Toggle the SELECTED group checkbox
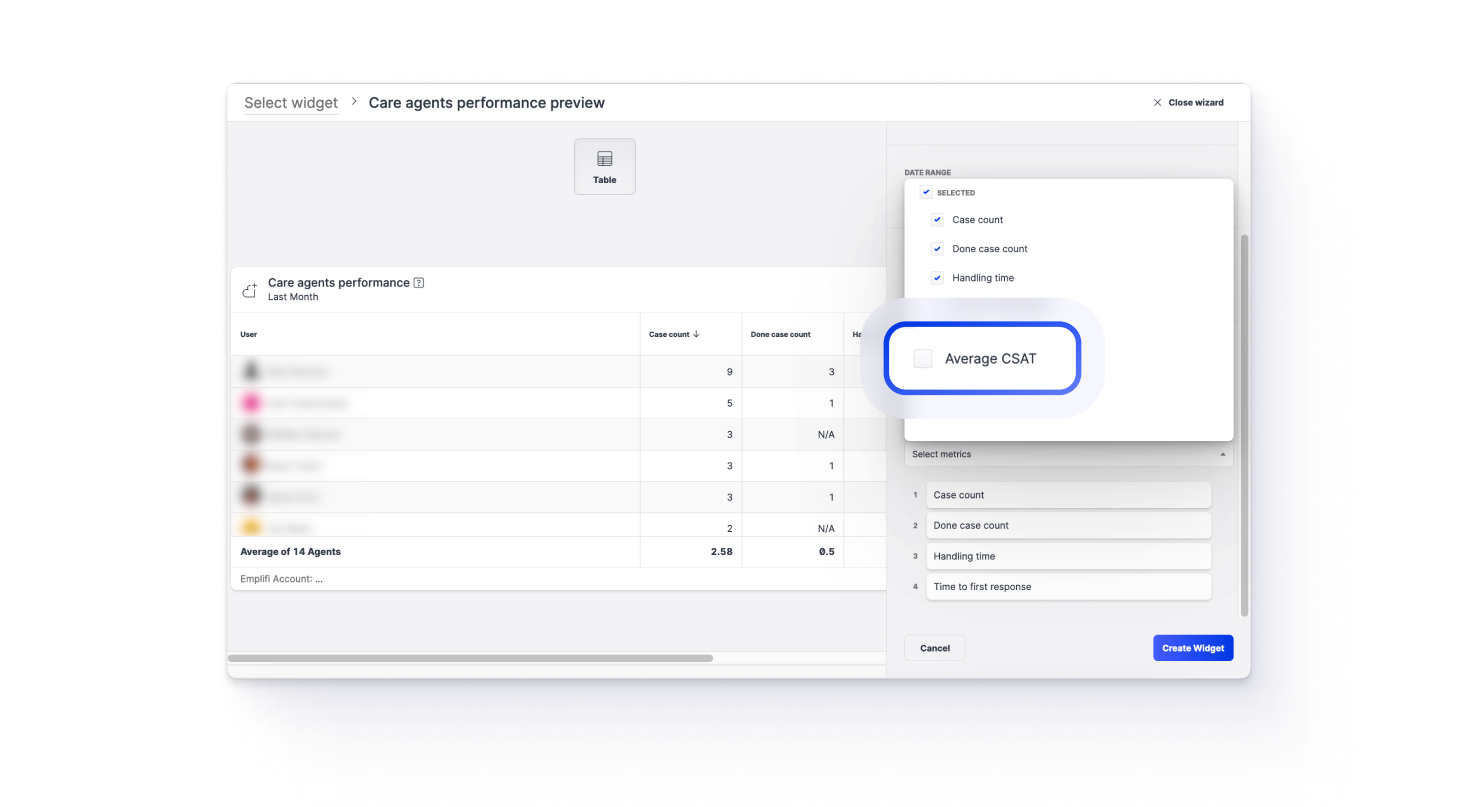Image resolution: width=1478 pixels, height=807 pixels. point(926,193)
